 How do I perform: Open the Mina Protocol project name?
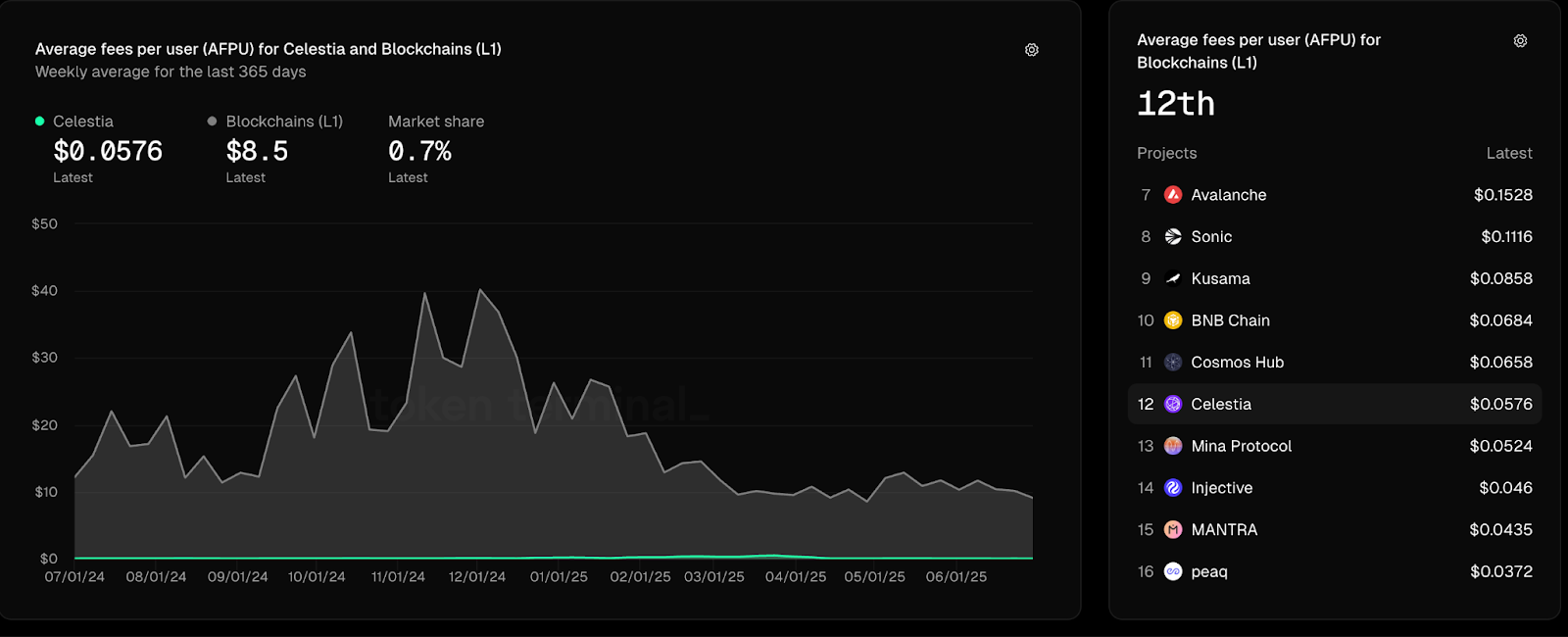click(x=1241, y=446)
